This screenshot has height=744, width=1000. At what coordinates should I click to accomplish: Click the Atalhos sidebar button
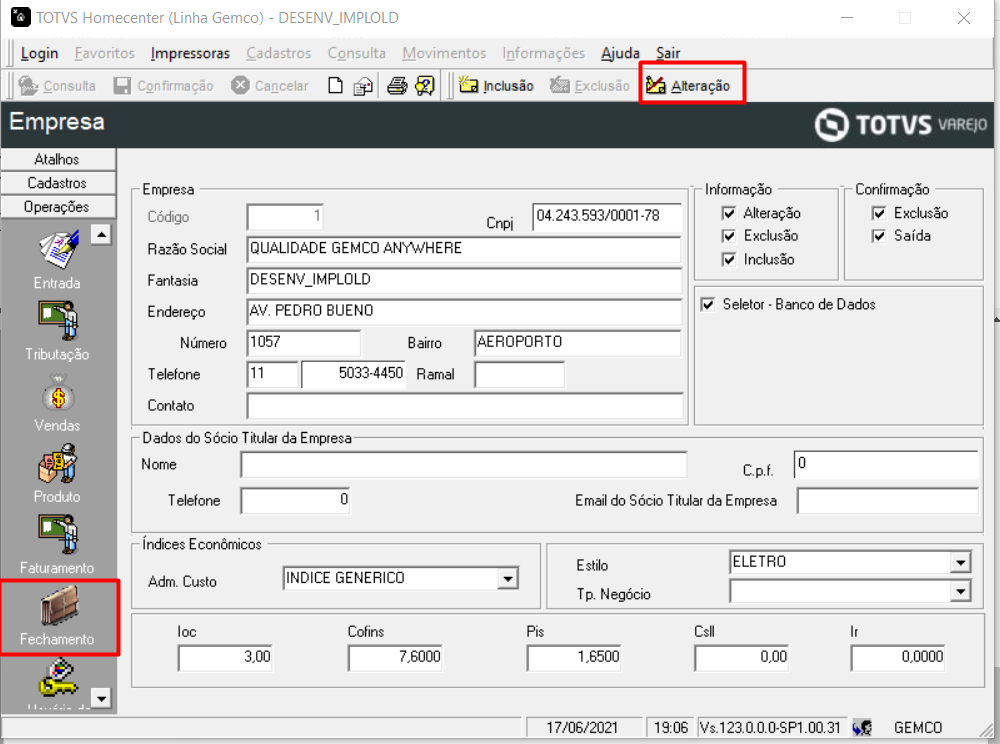pos(57,159)
